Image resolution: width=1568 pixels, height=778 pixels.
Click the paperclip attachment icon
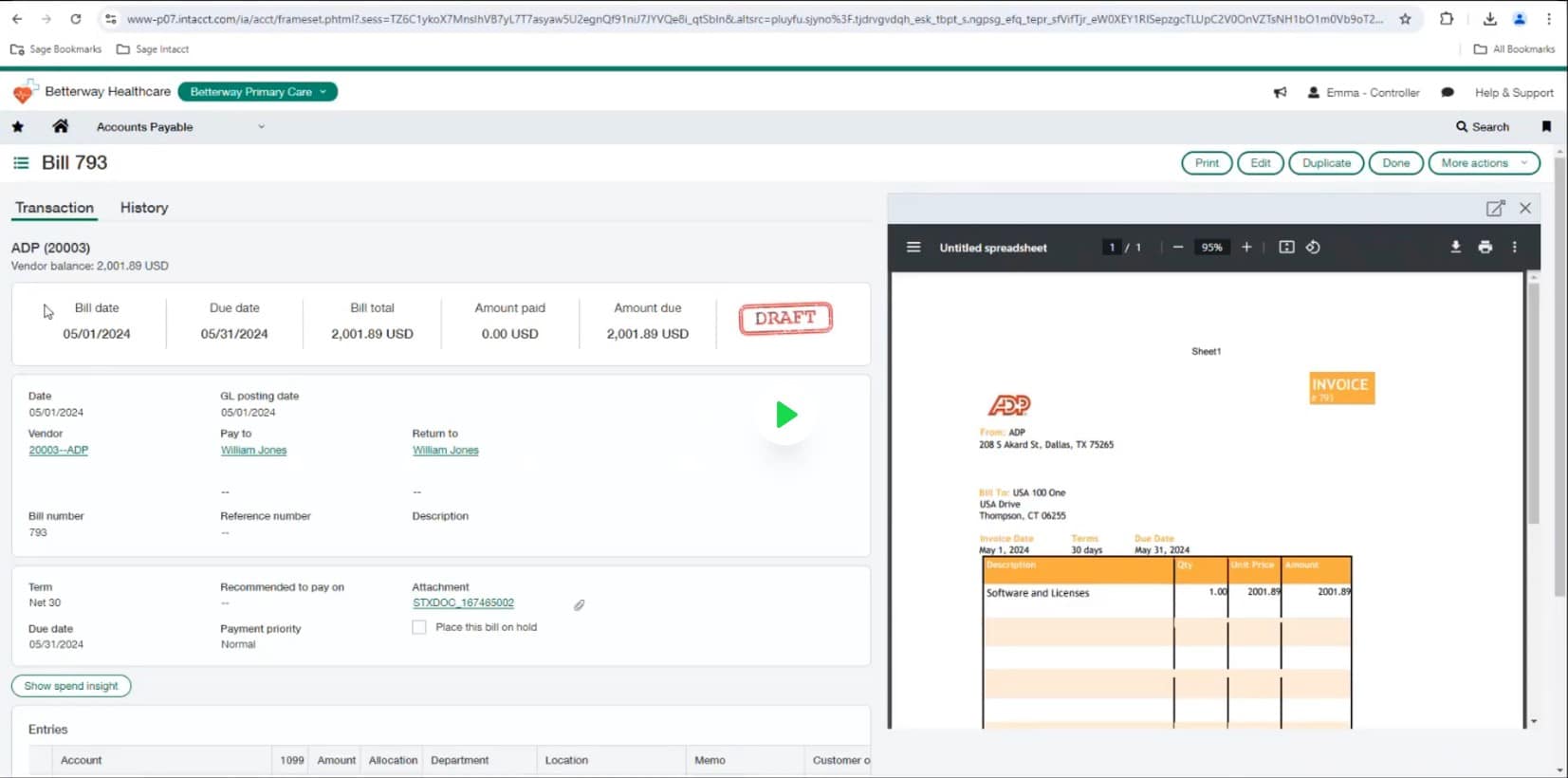(579, 604)
